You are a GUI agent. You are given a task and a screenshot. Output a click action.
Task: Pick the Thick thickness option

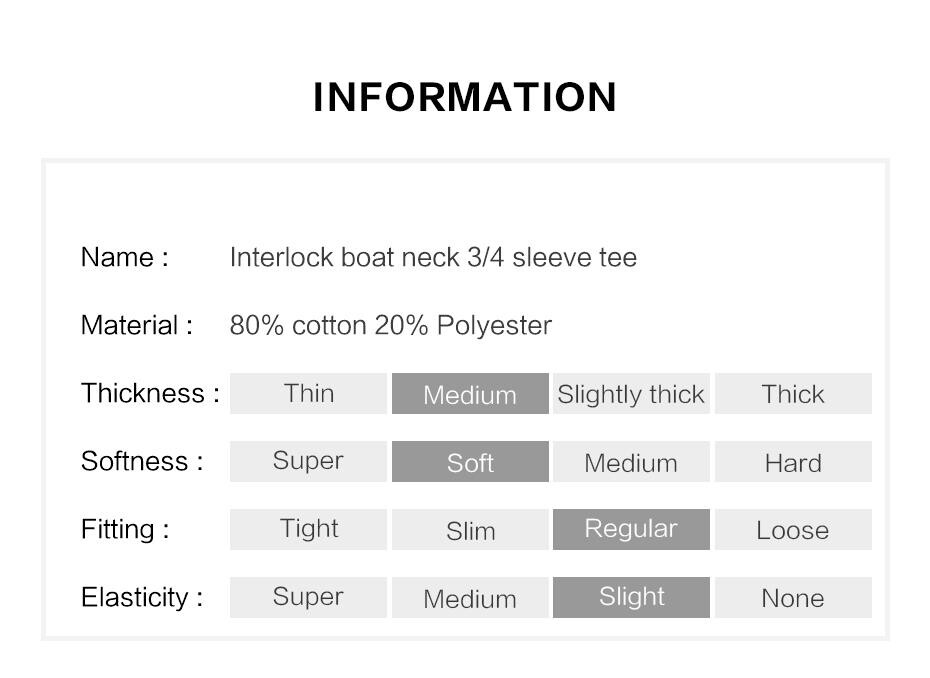click(x=793, y=393)
